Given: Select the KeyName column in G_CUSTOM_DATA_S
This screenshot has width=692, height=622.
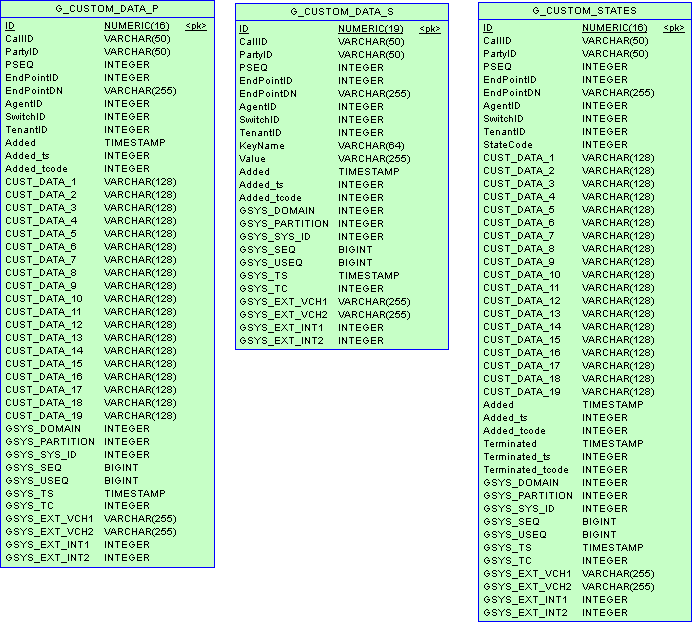Looking at the screenshot, I should (262, 146).
